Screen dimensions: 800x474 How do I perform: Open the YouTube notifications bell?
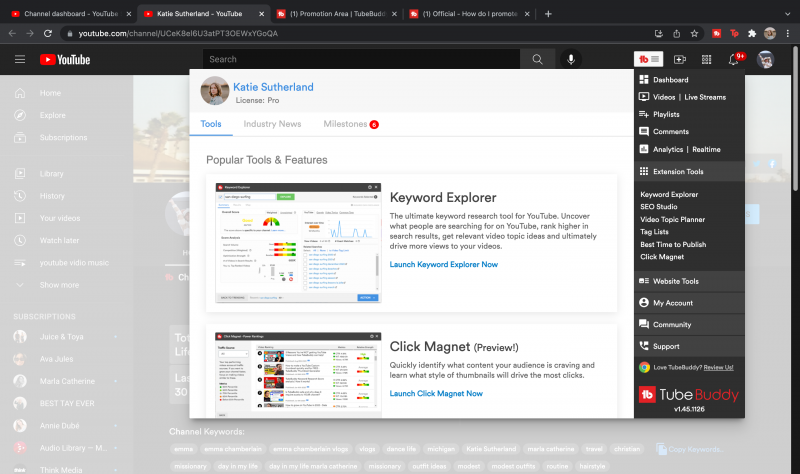[x=734, y=60]
